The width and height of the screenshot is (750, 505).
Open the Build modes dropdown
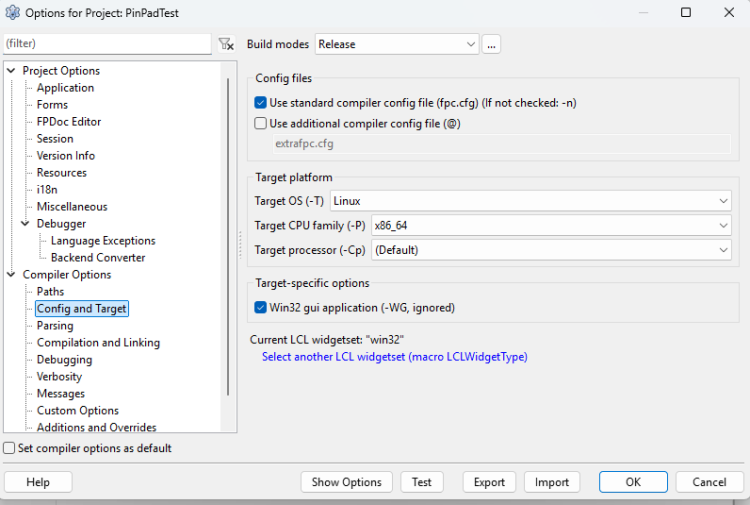397,44
